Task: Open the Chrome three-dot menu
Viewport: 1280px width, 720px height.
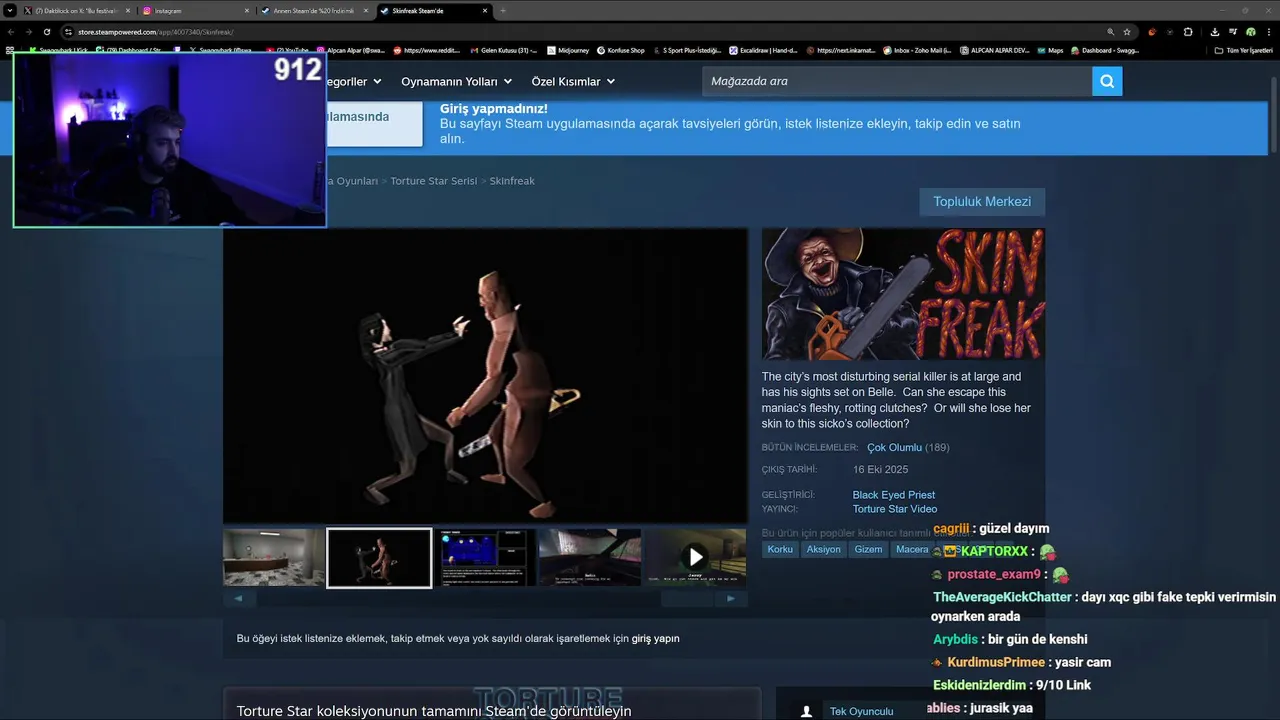Action: (x=1268, y=32)
